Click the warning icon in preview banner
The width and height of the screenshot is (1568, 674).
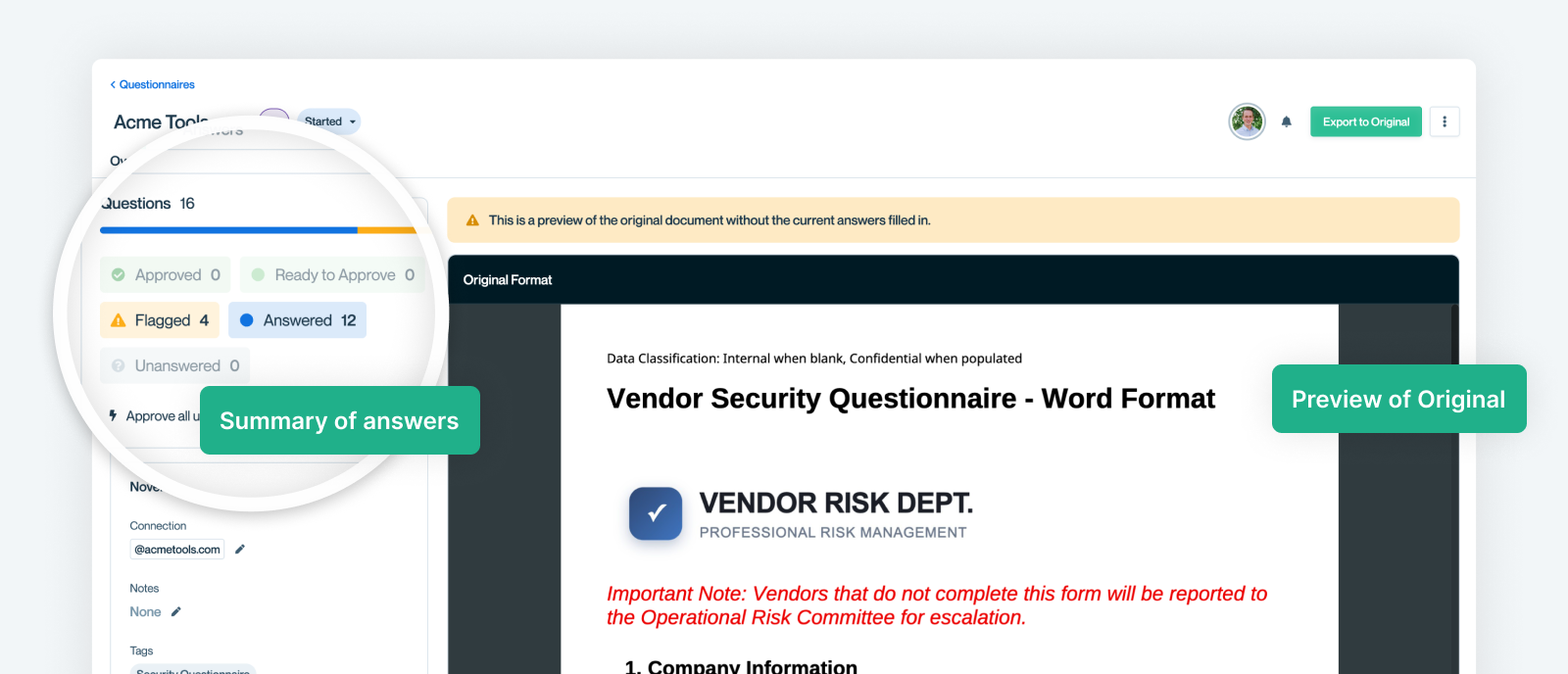pos(472,220)
